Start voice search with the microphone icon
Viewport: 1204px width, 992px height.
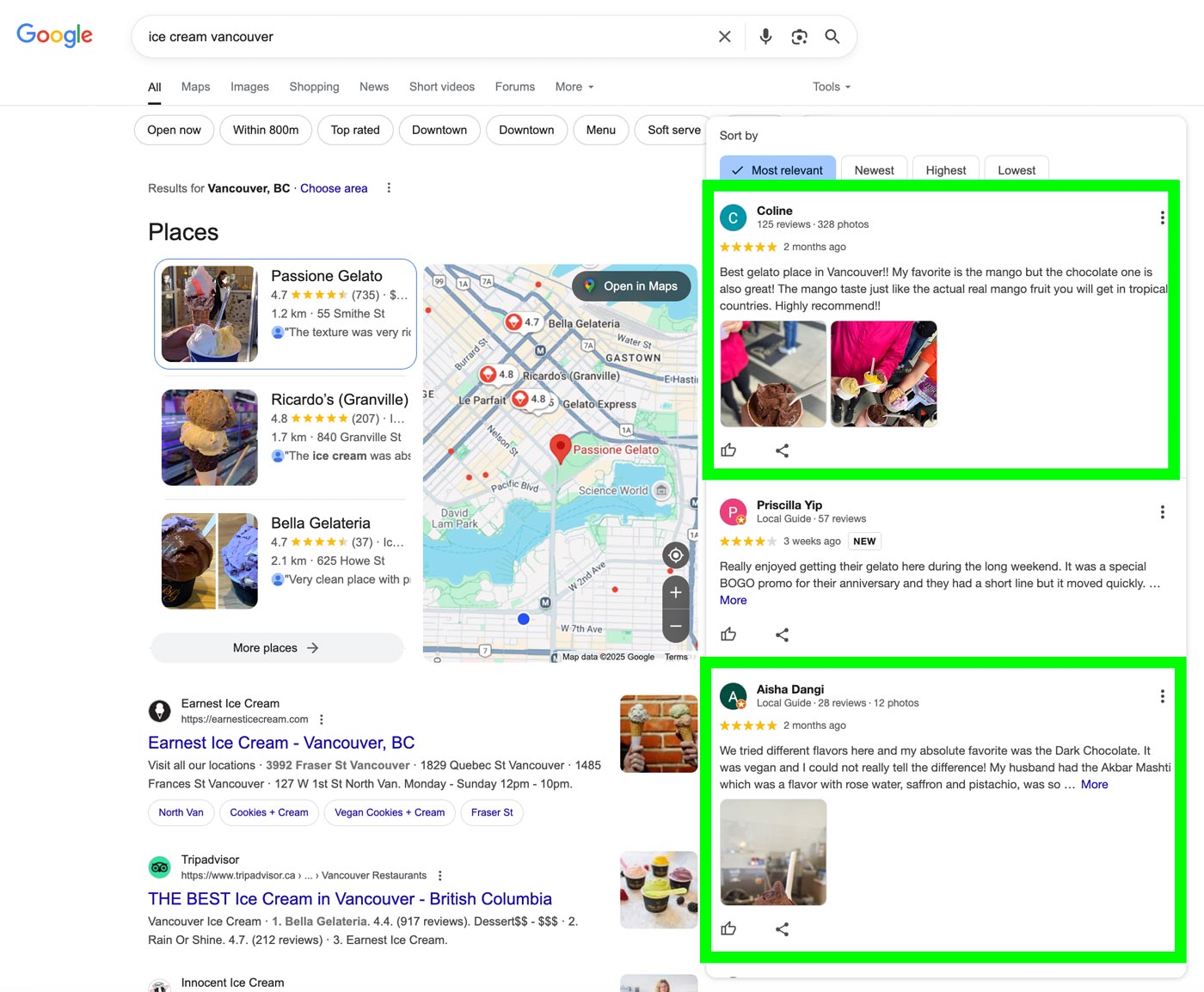pos(765,37)
